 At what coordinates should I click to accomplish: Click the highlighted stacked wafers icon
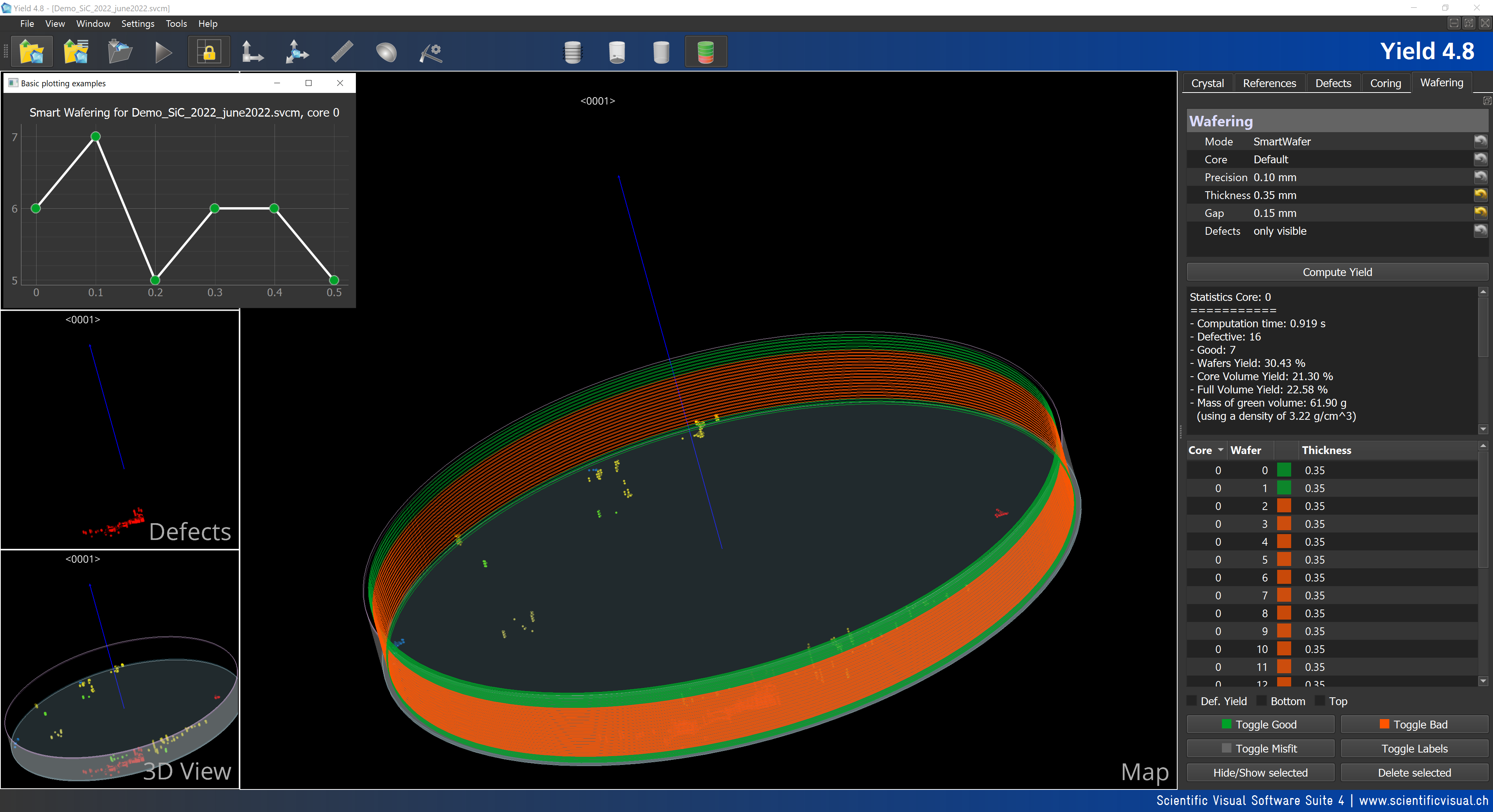(x=705, y=52)
